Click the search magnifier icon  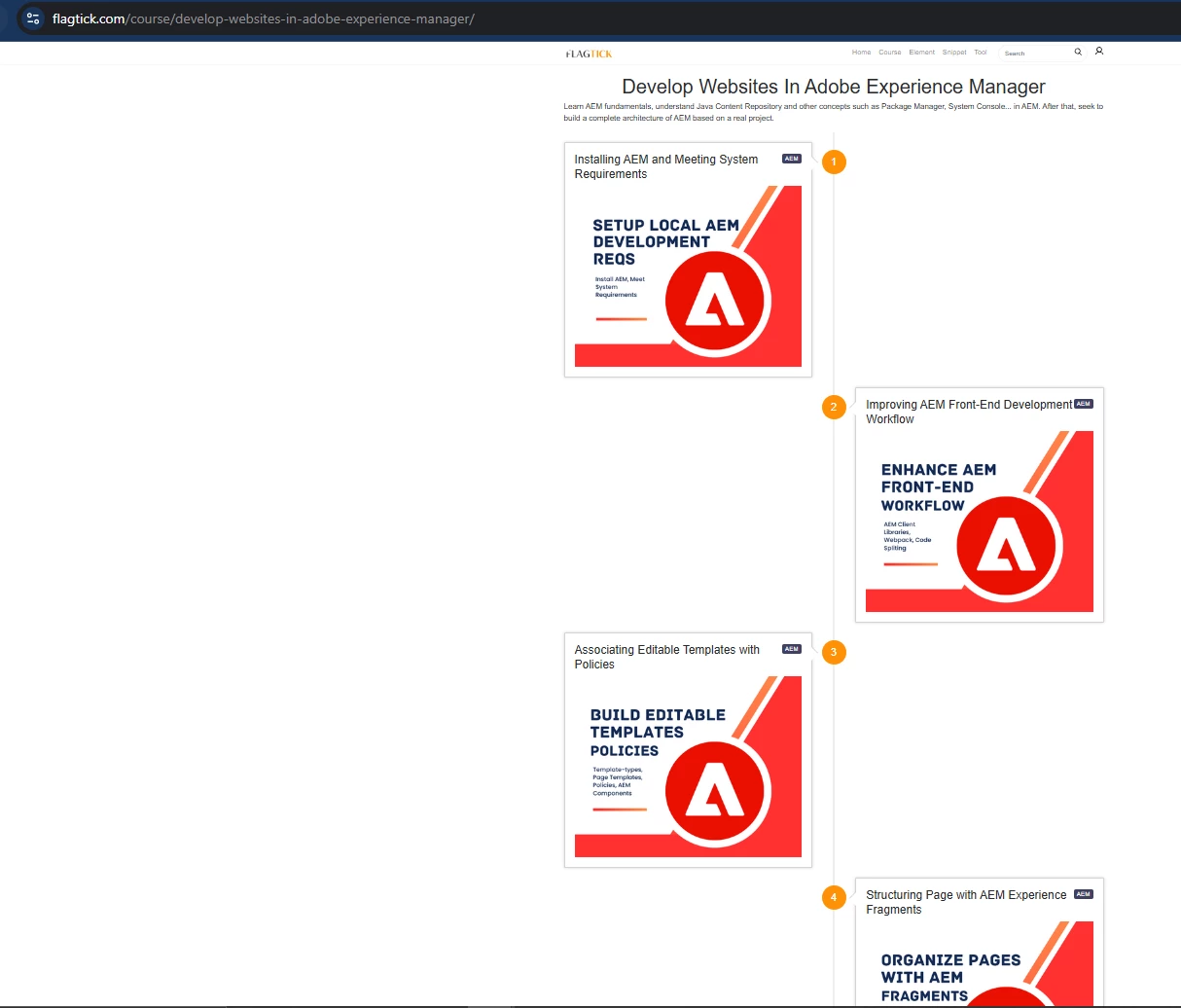coord(1078,52)
